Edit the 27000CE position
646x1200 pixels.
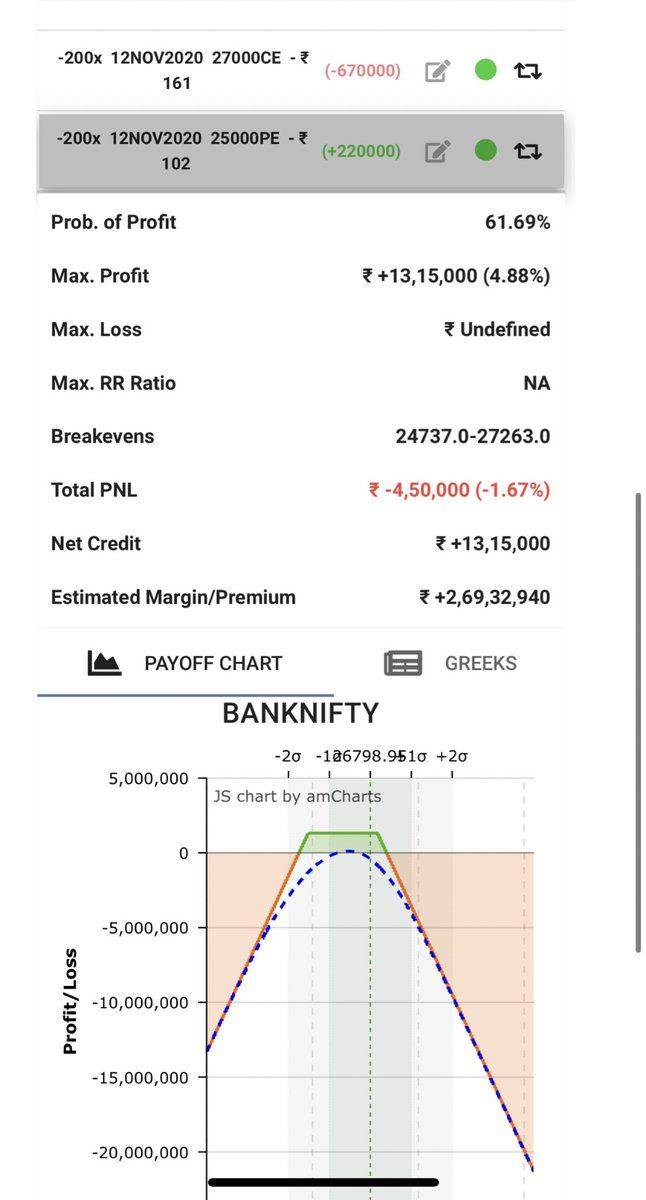click(x=438, y=71)
